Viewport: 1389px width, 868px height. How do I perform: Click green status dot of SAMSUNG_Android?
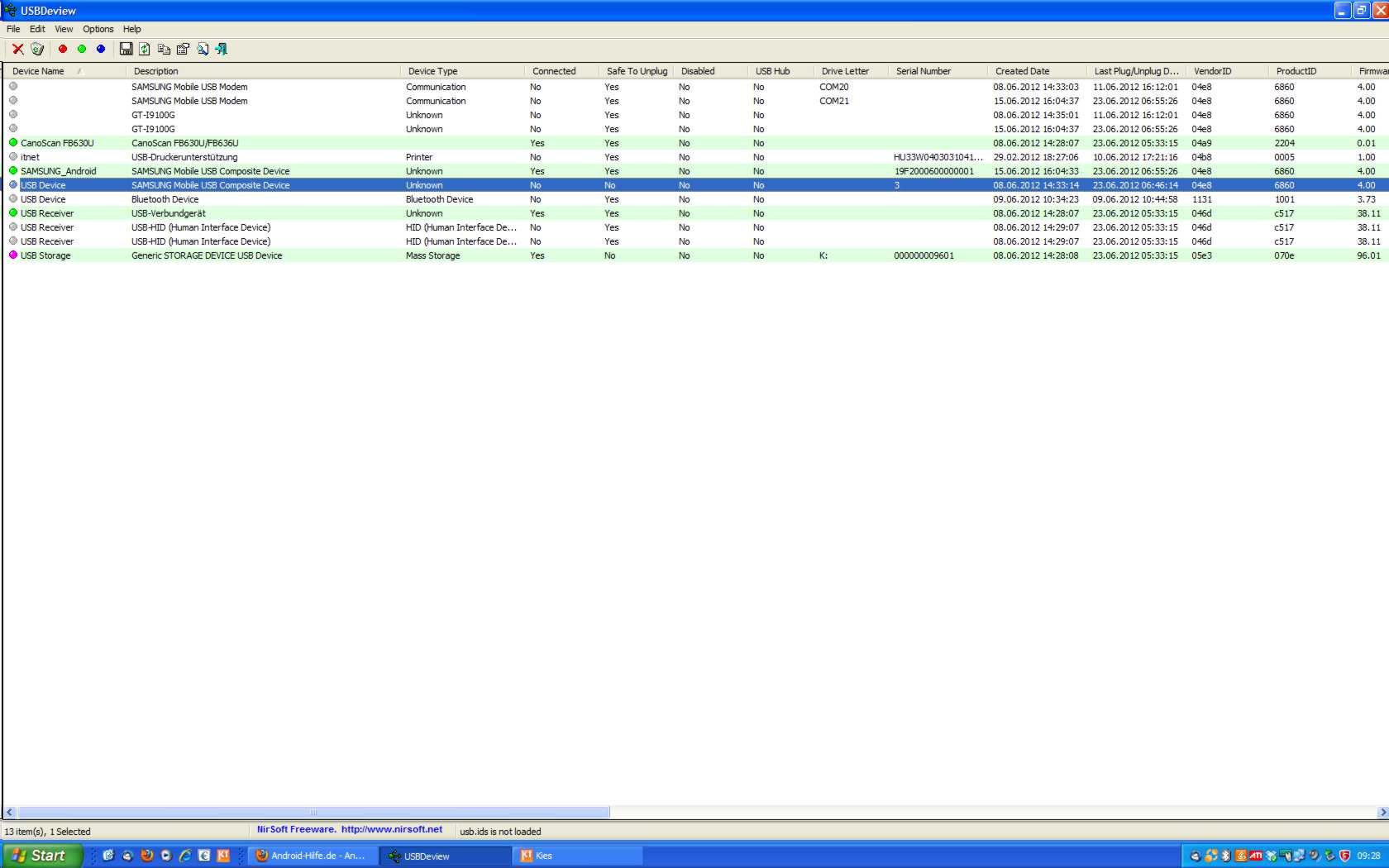pos(13,170)
